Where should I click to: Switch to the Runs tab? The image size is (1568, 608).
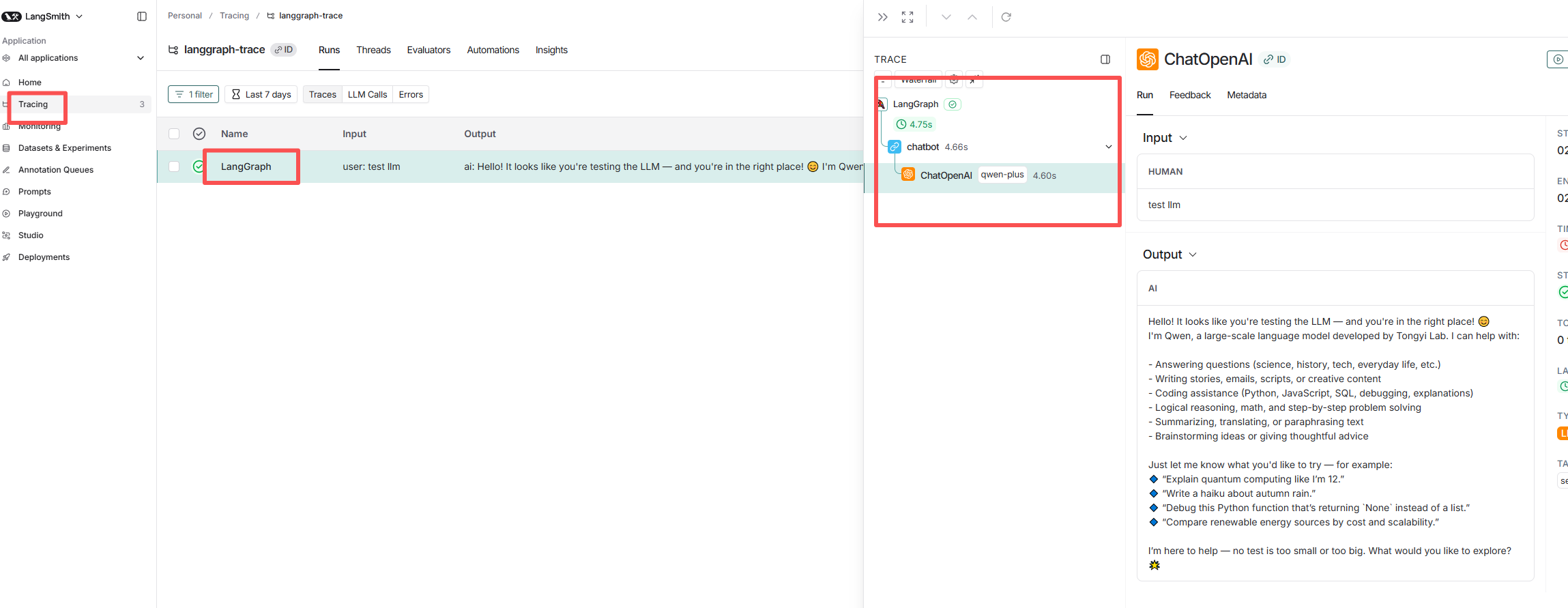329,50
